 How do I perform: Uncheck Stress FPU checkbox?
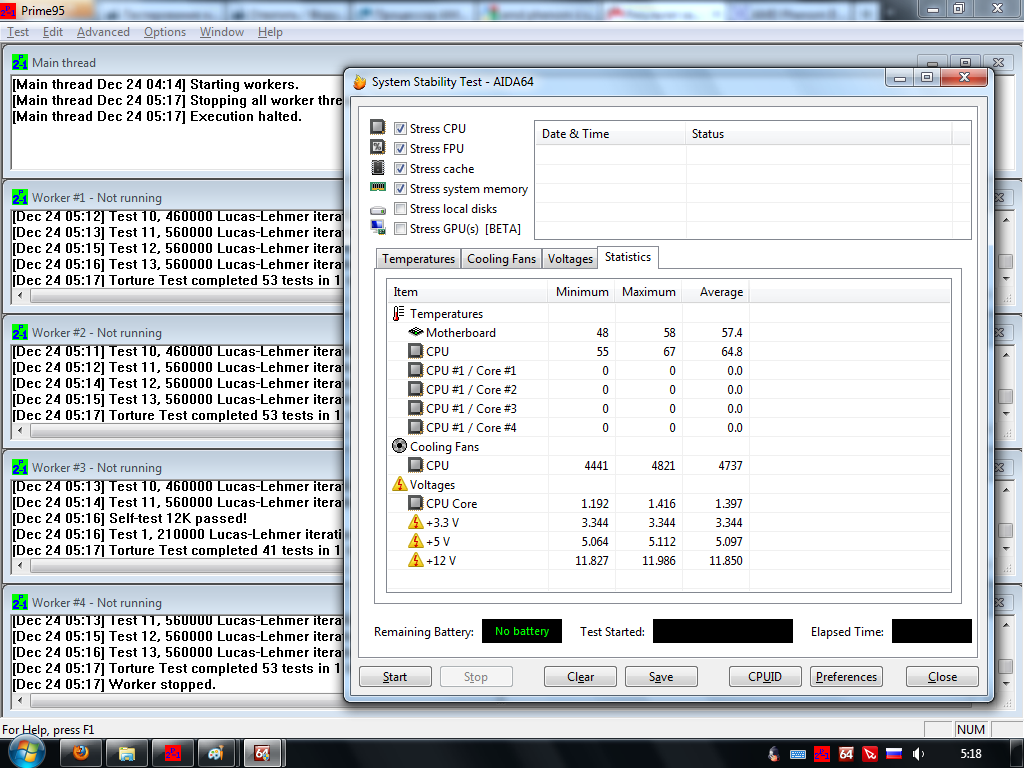click(x=400, y=148)
